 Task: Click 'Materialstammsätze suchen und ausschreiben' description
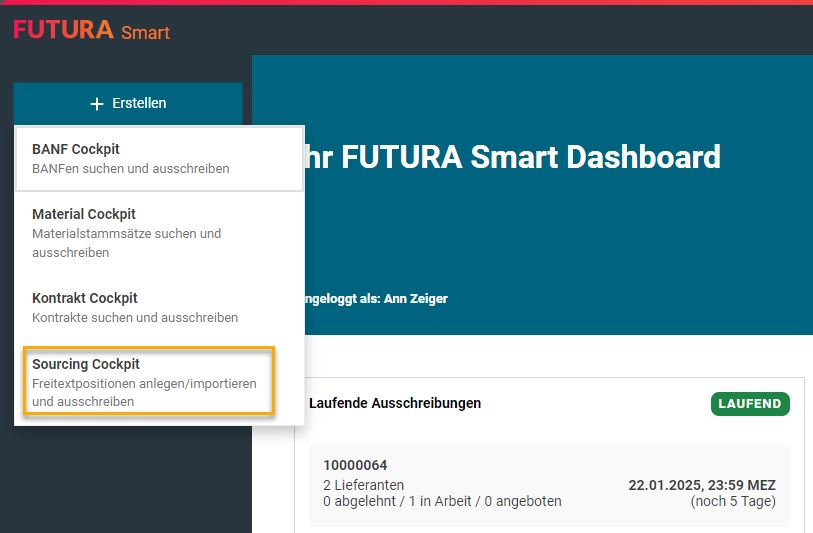coord(127,243)
